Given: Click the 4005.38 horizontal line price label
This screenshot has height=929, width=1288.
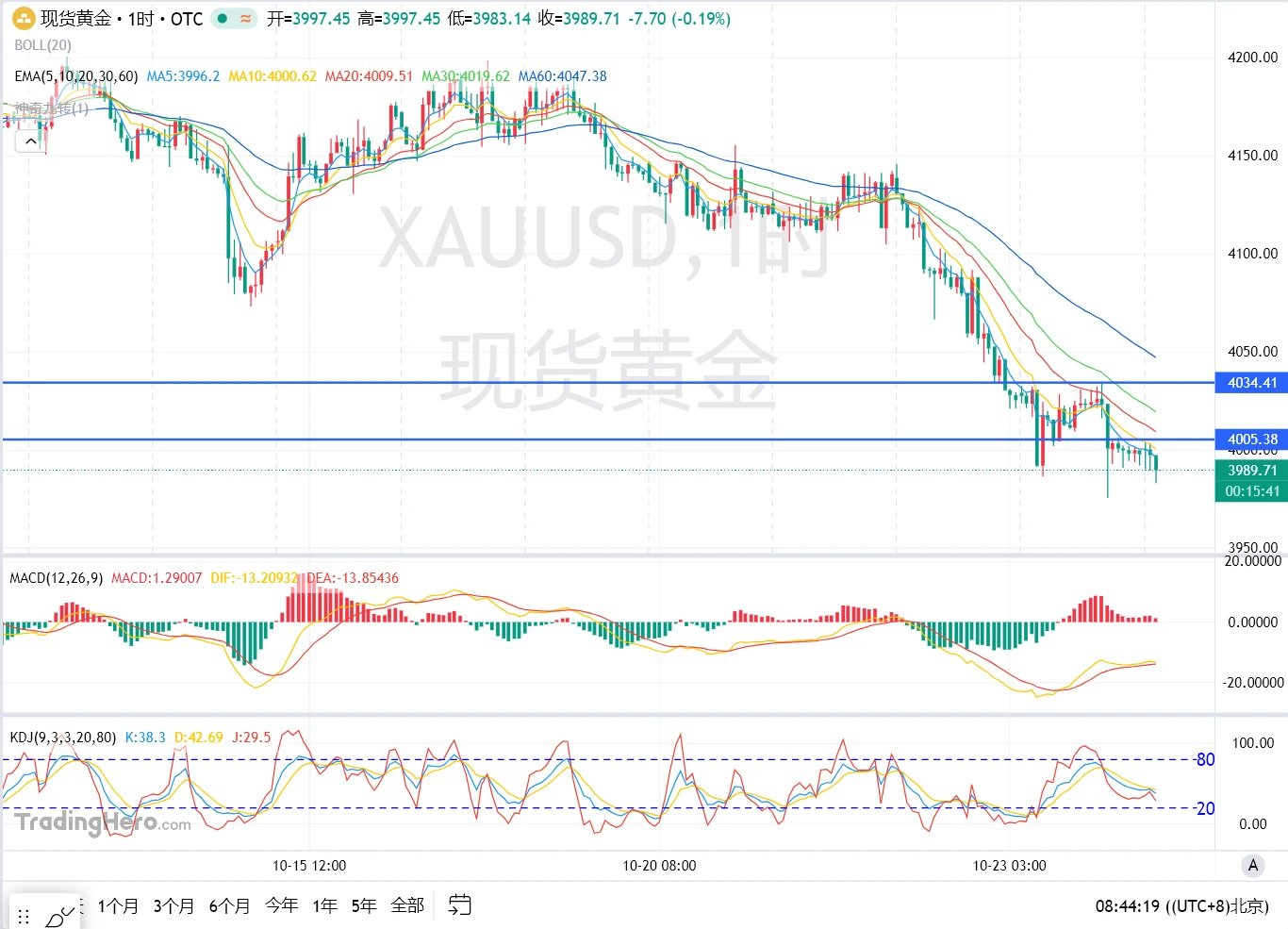Looking at the screenshot, I should pyautogui.click(x=1251, y=440).
